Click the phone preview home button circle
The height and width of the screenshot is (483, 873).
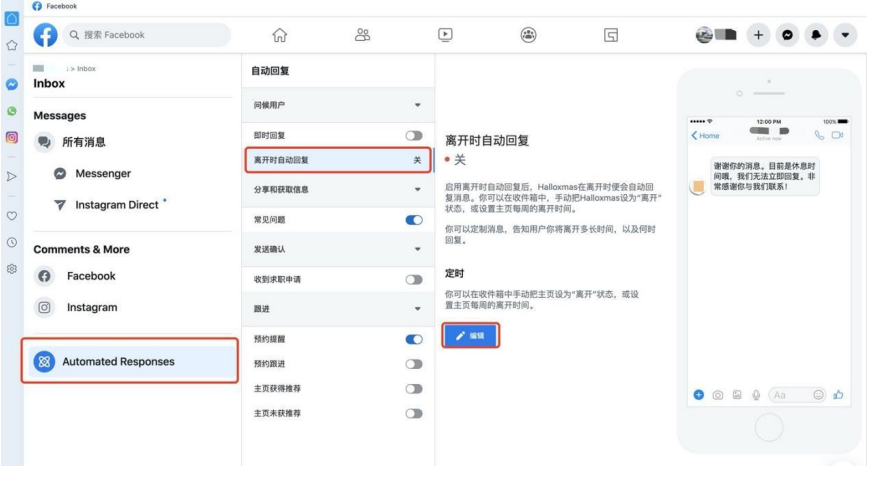(x=769, y=427)
